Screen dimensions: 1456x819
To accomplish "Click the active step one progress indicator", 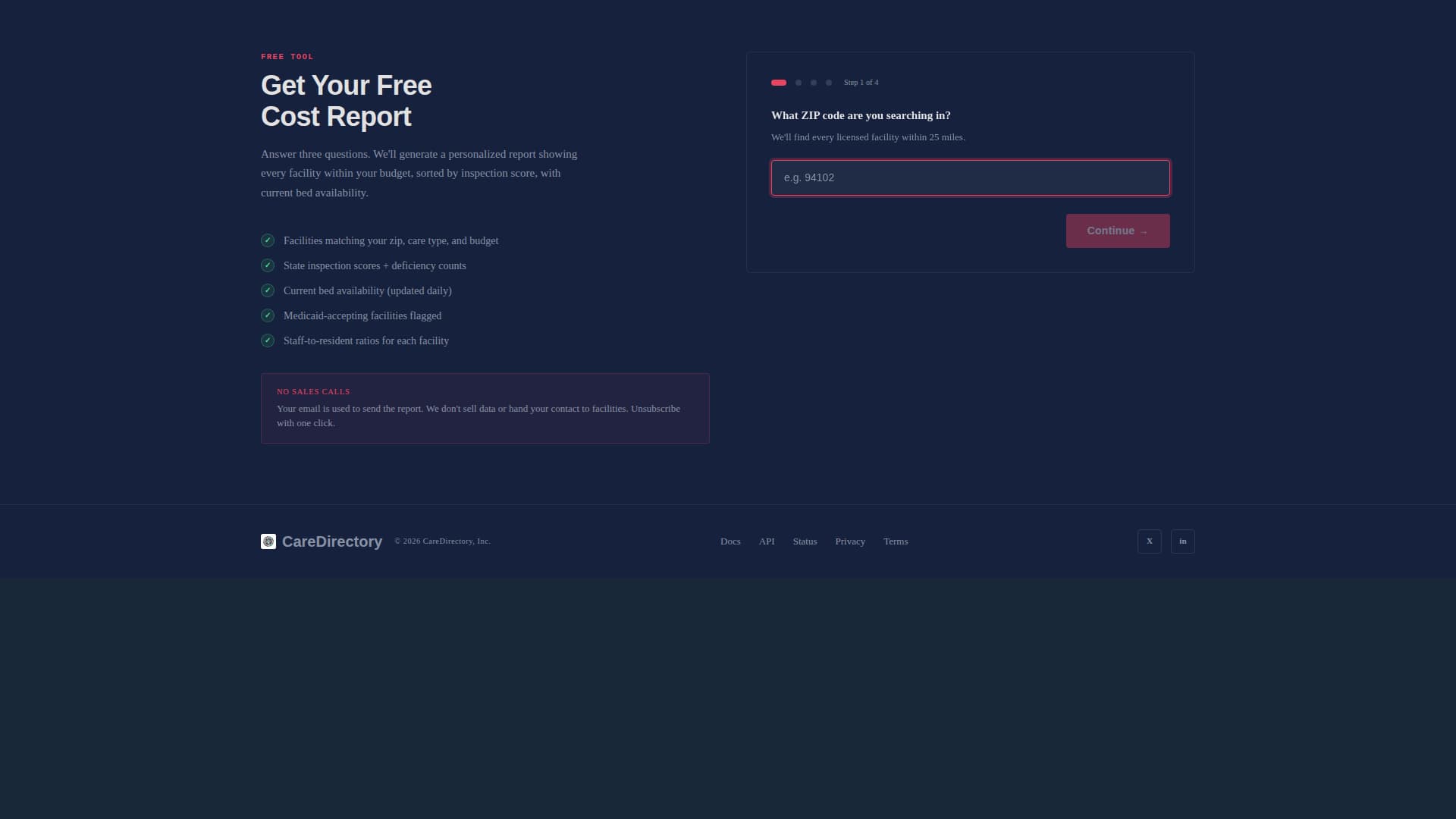I will click(x=779, y=83).
